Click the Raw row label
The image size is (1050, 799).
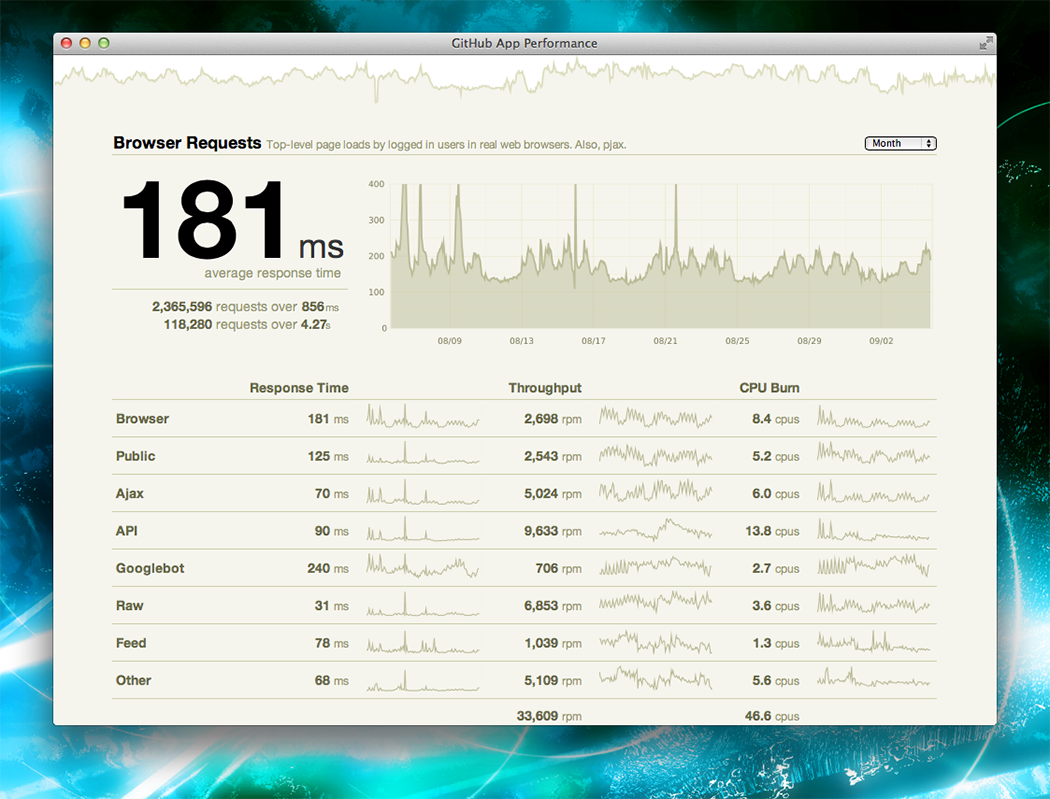[x=129, y=606]
